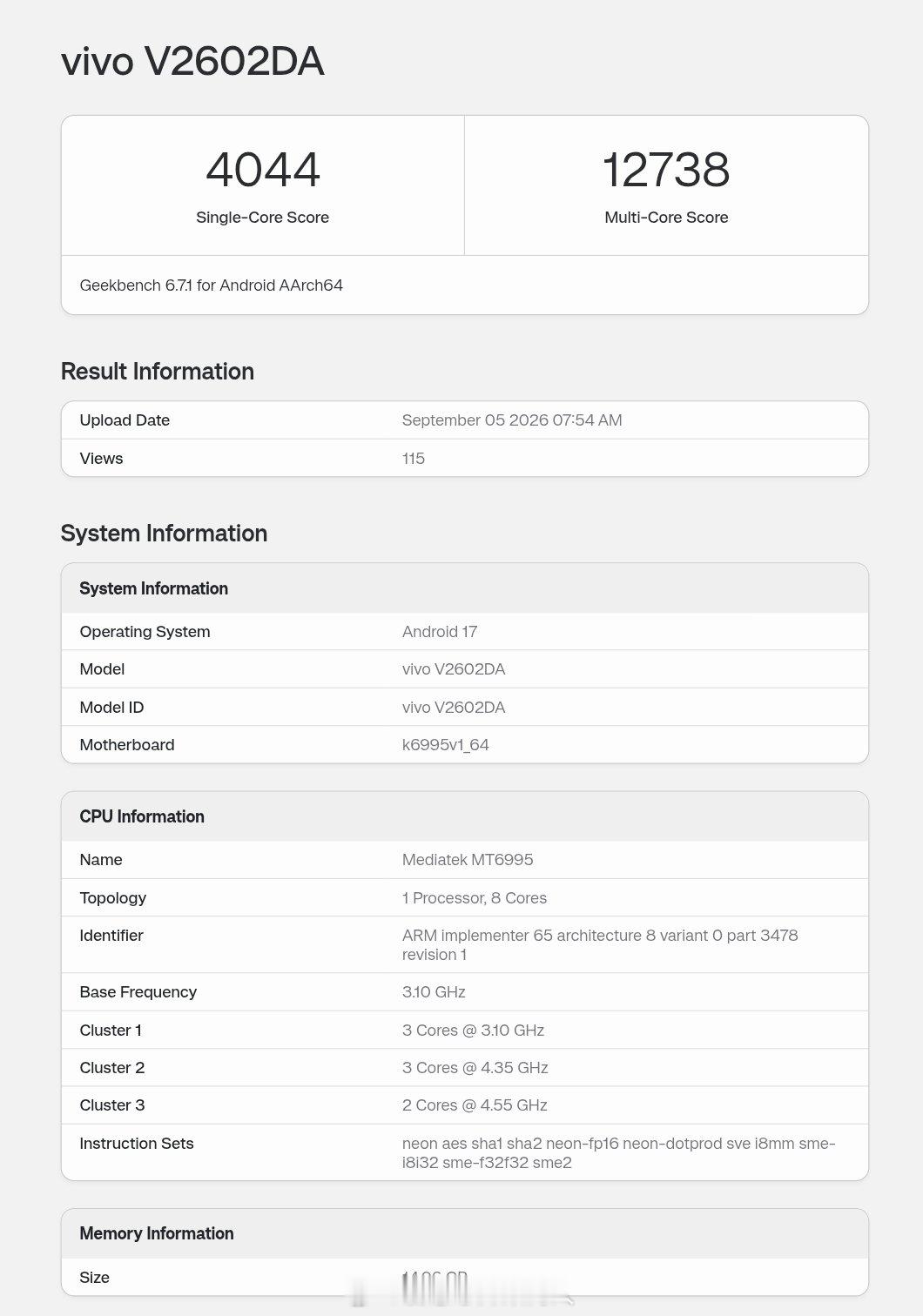Click the Motherboard label
Viewport: 923px width, 1316px height.
pos(127,745)
